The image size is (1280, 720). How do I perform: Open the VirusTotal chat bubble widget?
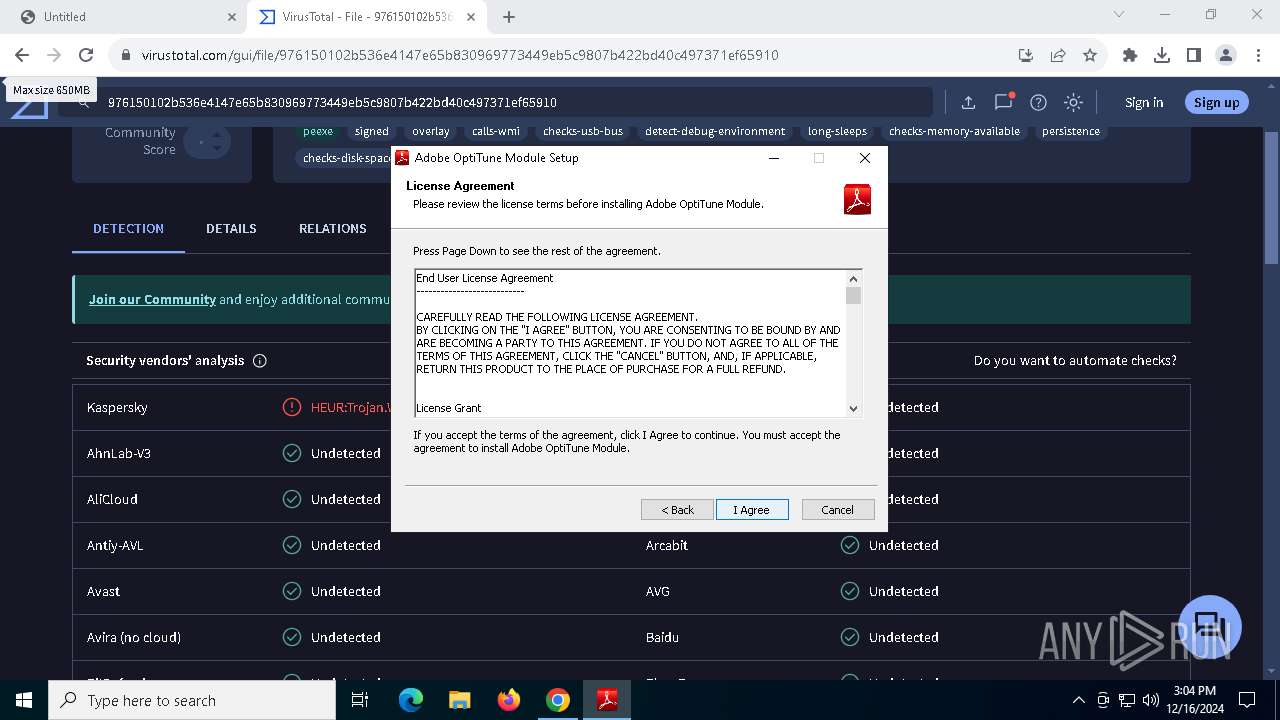[1210, 626]
